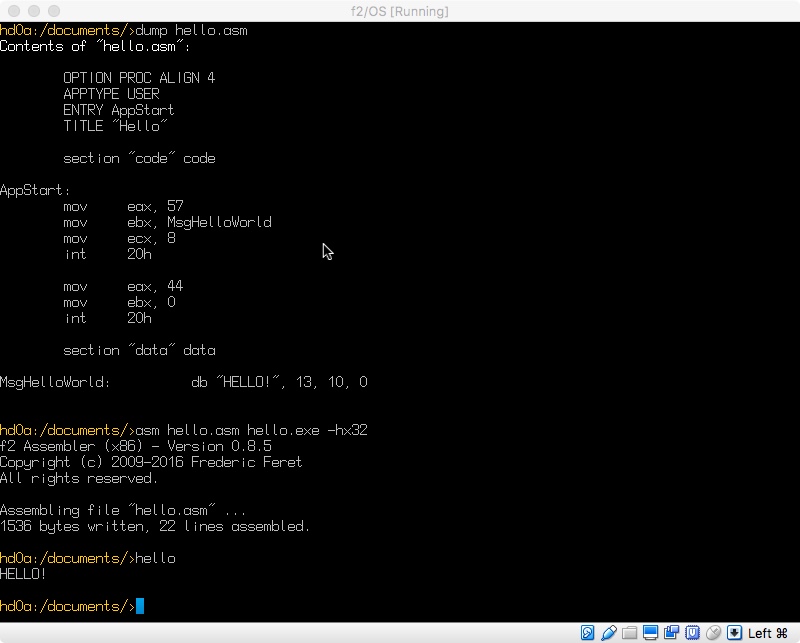Click the green zoom window button

pos(54,11)
